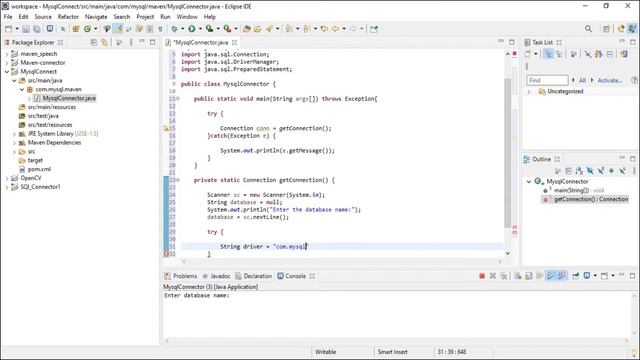Click the Coverage run icon
The width and height of the screenshot is (640, 360).
(x=209, y=29)
